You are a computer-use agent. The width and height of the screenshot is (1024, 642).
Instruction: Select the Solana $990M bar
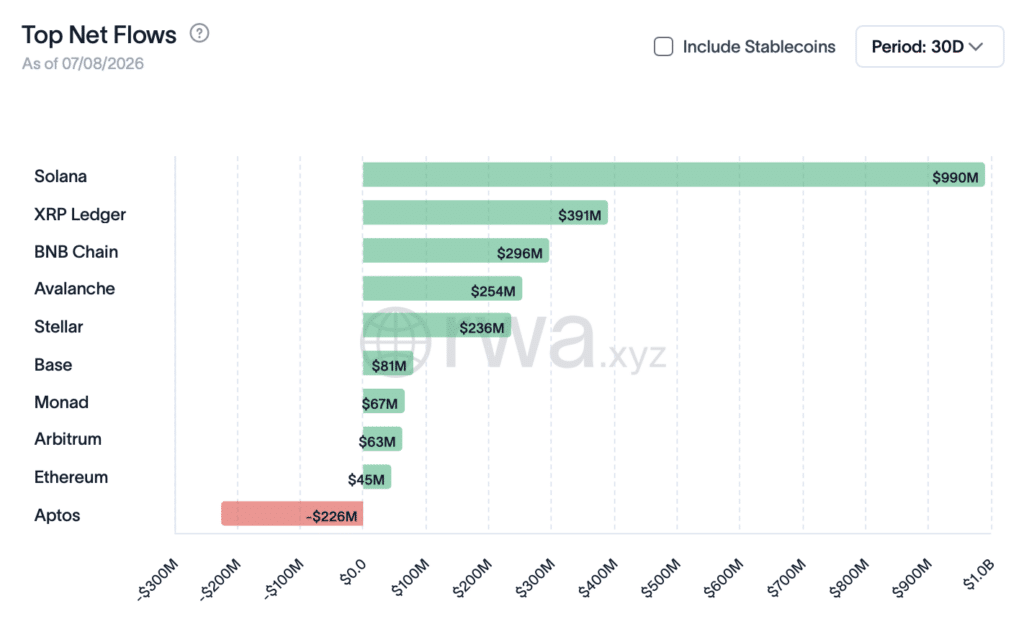tap(673, 175)
